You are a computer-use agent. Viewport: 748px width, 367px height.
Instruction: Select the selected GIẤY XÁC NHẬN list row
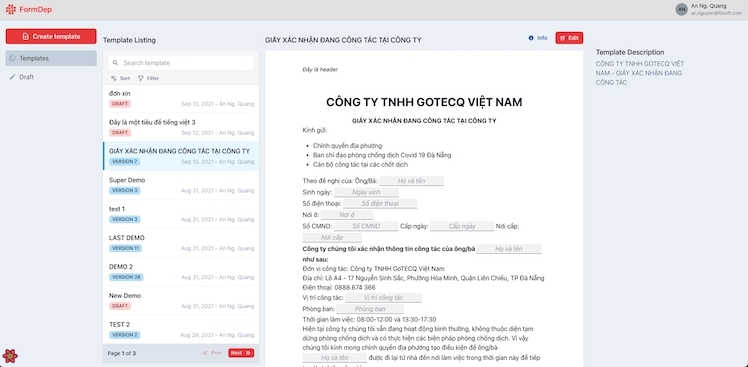(181, 156)
